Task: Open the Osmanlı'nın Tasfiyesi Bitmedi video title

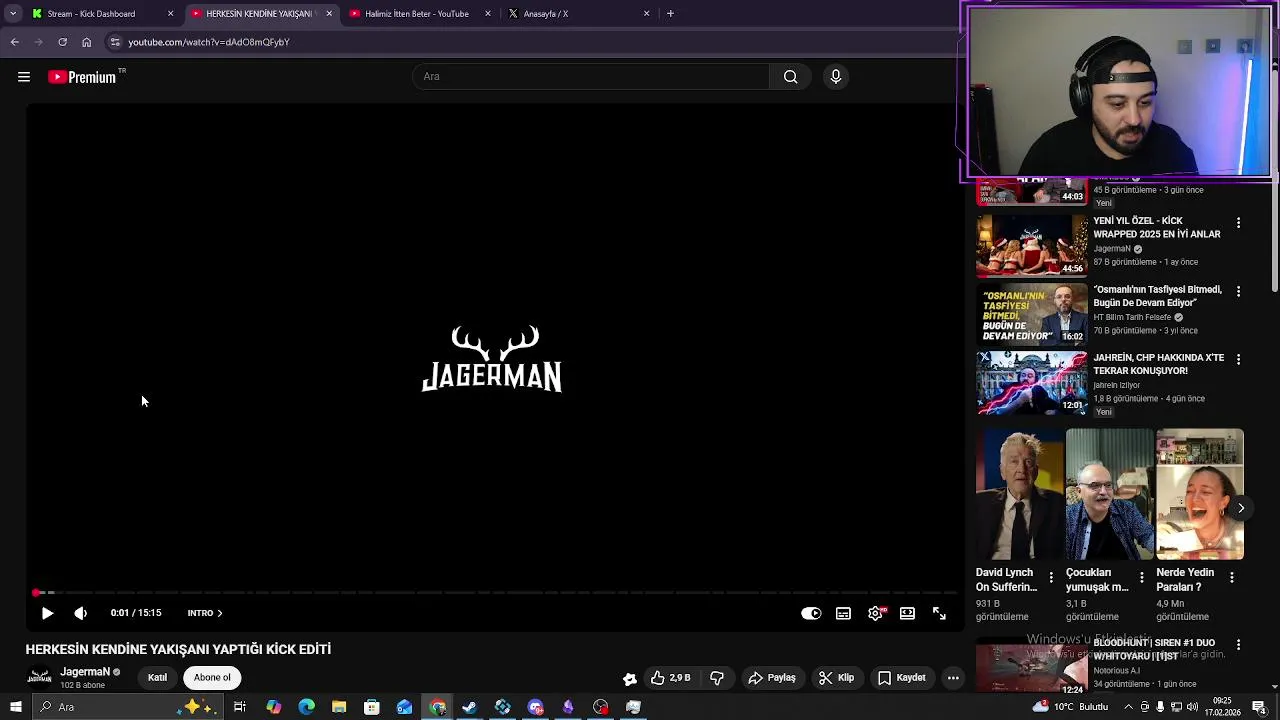Action: (1158, 296)
